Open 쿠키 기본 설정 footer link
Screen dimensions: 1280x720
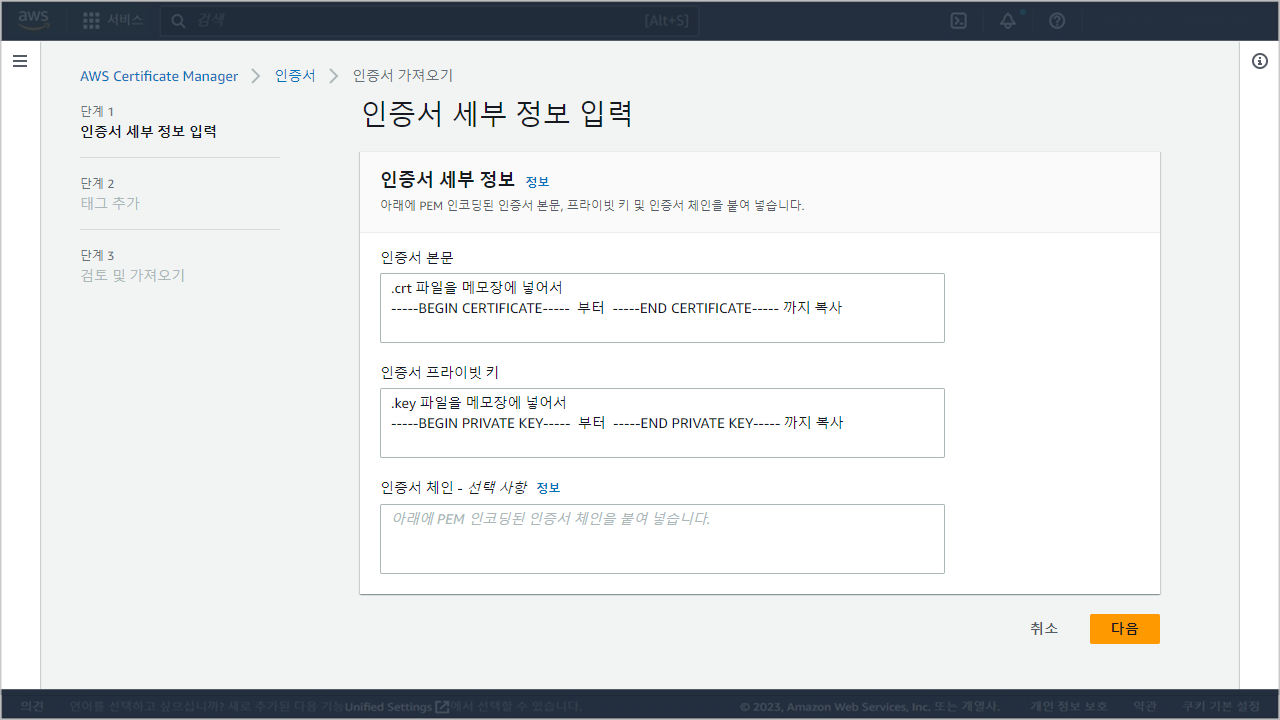[x=1220, y=706]
